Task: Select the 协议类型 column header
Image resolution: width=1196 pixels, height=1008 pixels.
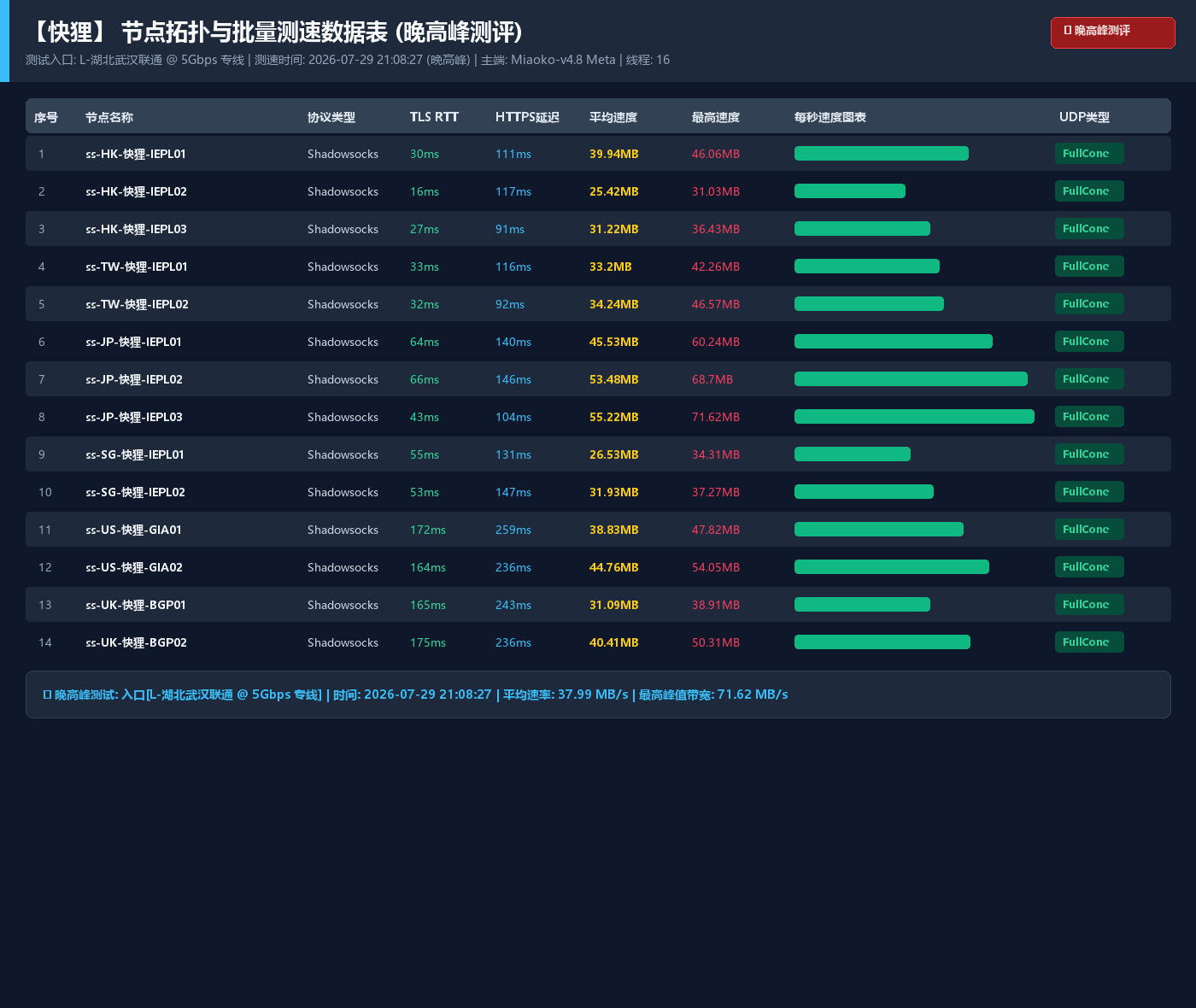Action: pyautogui.click(x=331, y=117)
